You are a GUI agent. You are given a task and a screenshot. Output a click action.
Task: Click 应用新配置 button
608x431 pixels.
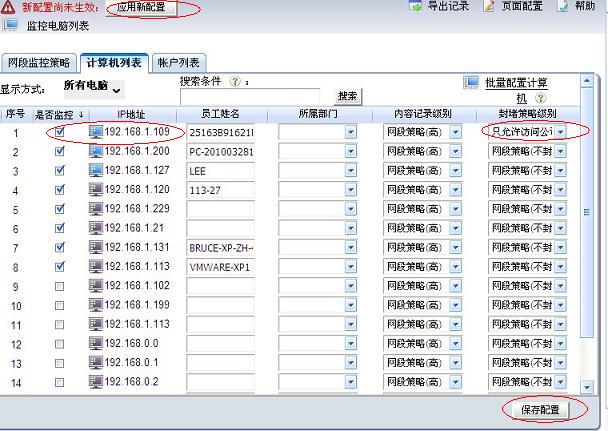(141, 8)
